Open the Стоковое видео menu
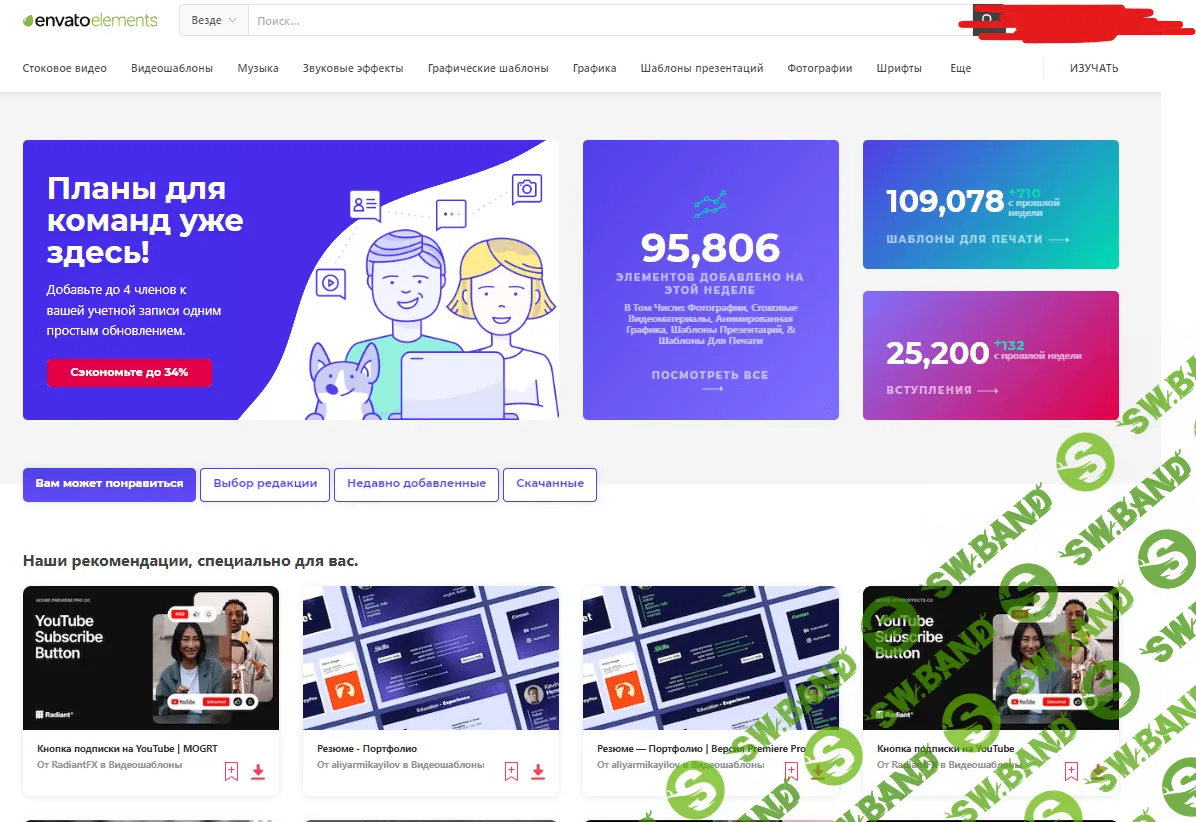 65,68
